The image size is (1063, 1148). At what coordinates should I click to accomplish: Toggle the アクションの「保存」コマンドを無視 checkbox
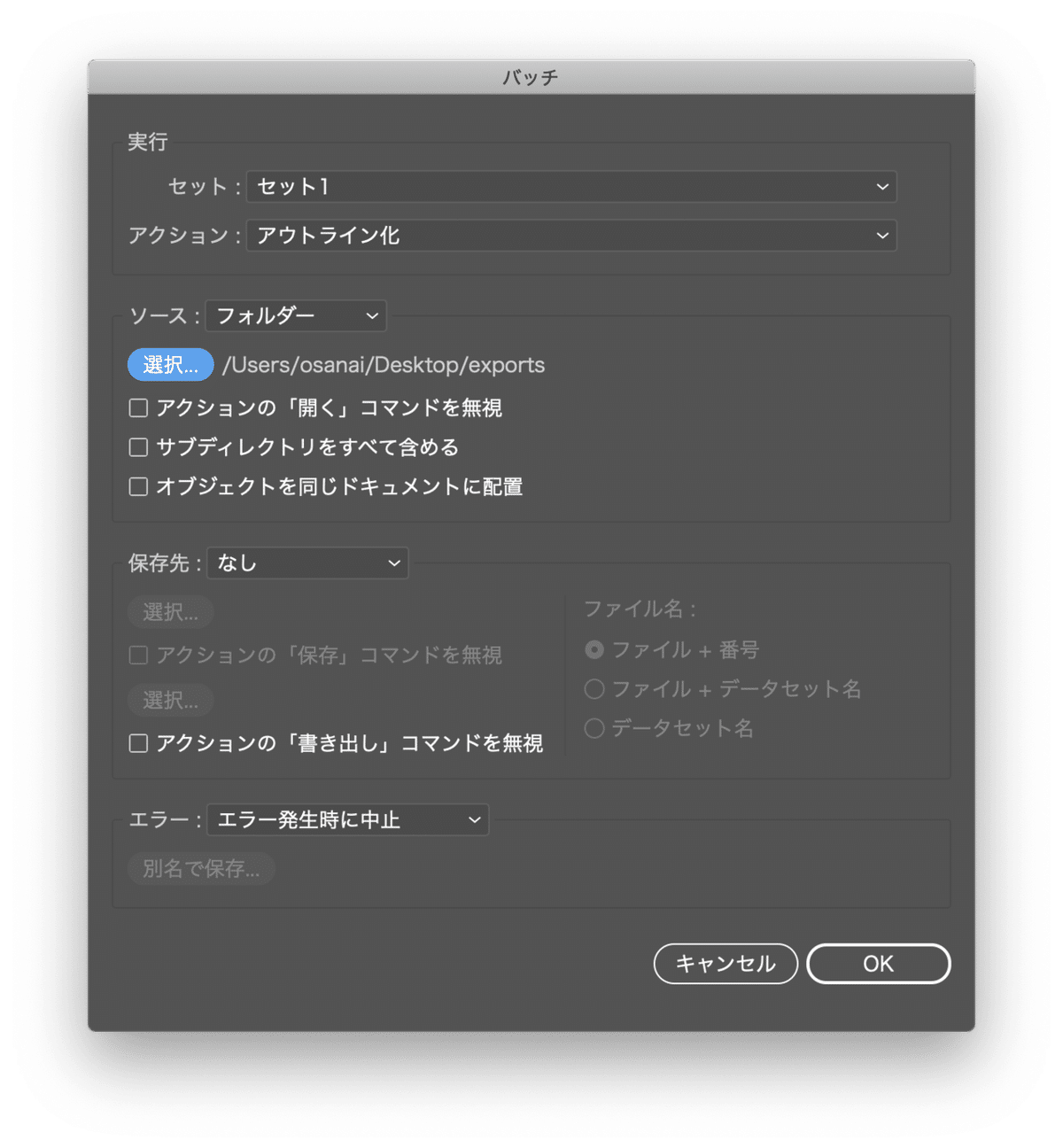click(138, 655)
